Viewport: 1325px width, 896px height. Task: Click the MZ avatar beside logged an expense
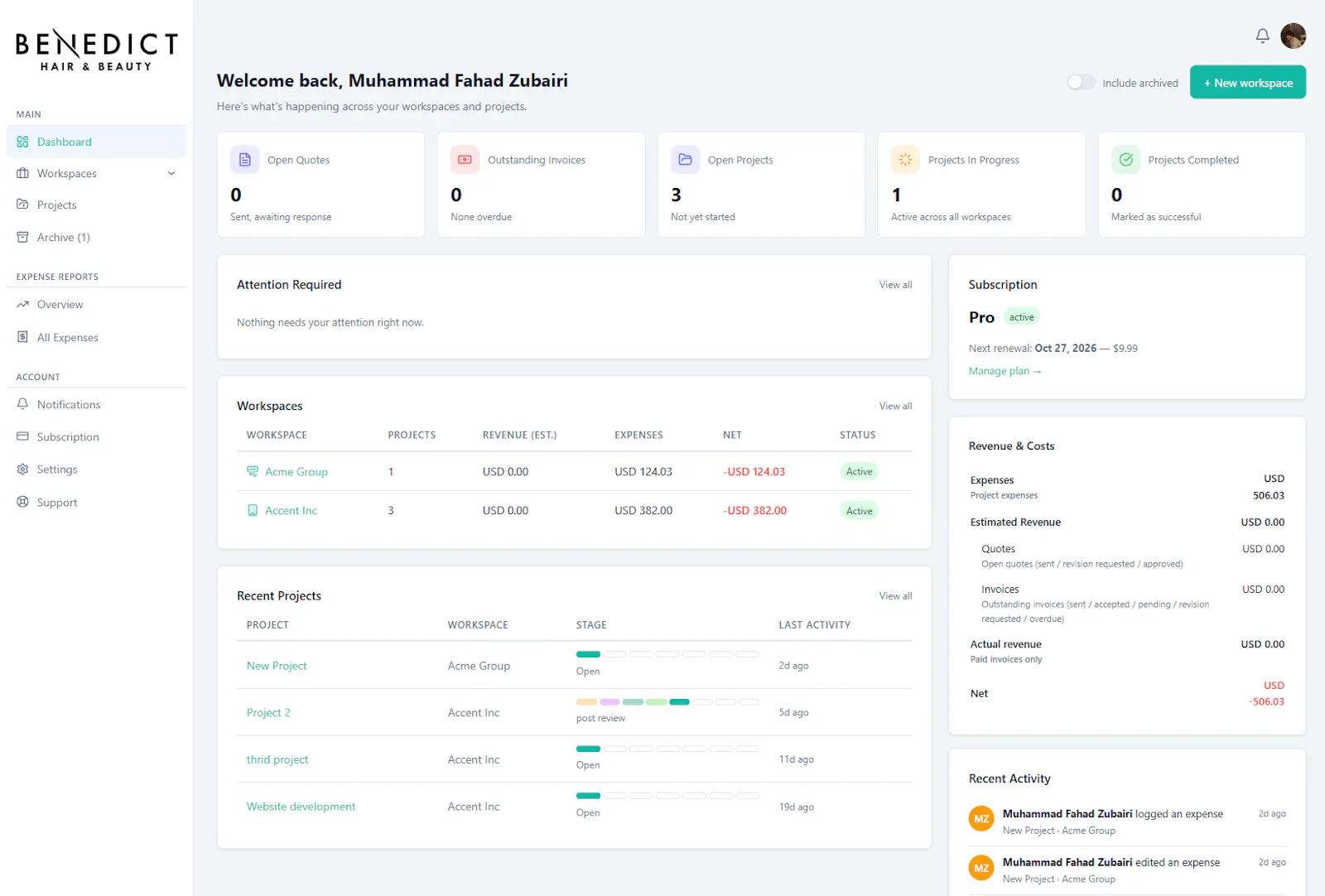[981, 818]
